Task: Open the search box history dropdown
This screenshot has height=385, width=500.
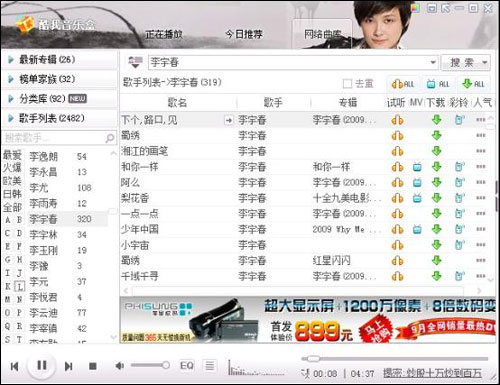Action: pyautogui.click(x=433, y=62)
